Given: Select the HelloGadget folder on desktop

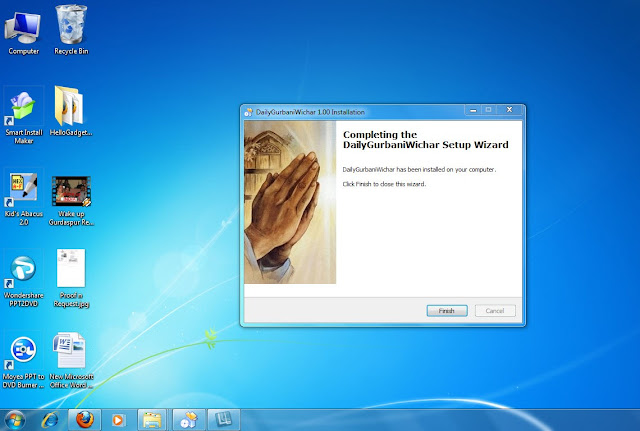Looking at the screenshot, I should click(x=71, y=111).
